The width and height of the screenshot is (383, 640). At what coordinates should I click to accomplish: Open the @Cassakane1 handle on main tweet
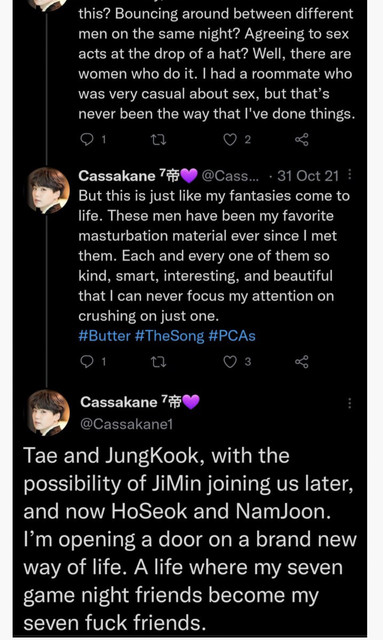click(x=127, y=424)
